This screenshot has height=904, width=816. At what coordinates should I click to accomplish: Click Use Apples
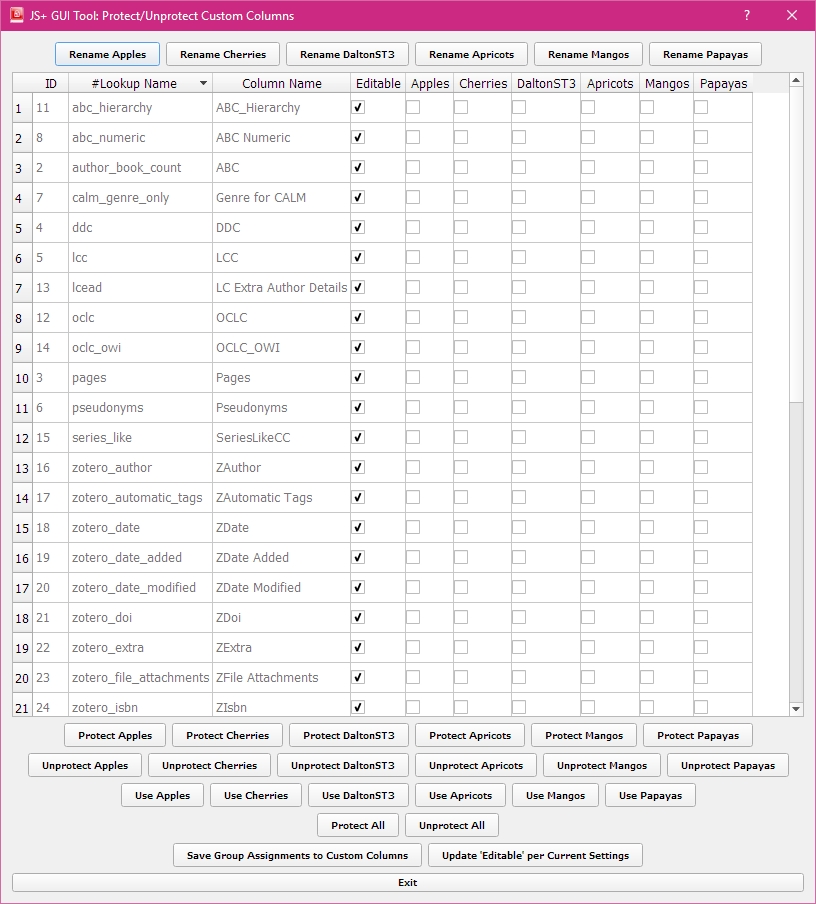162,795
